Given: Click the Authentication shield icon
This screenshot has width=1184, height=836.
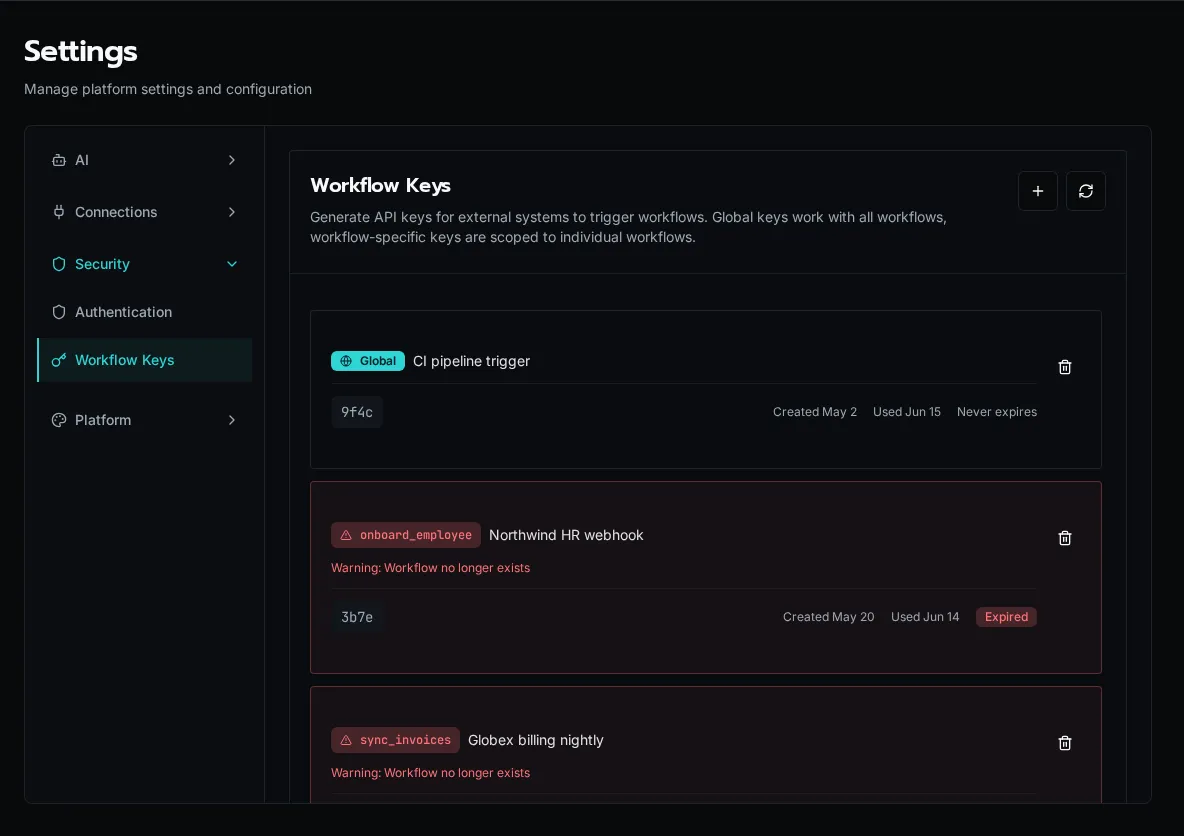Looking at the screenshot, I should tap(59, 312).
